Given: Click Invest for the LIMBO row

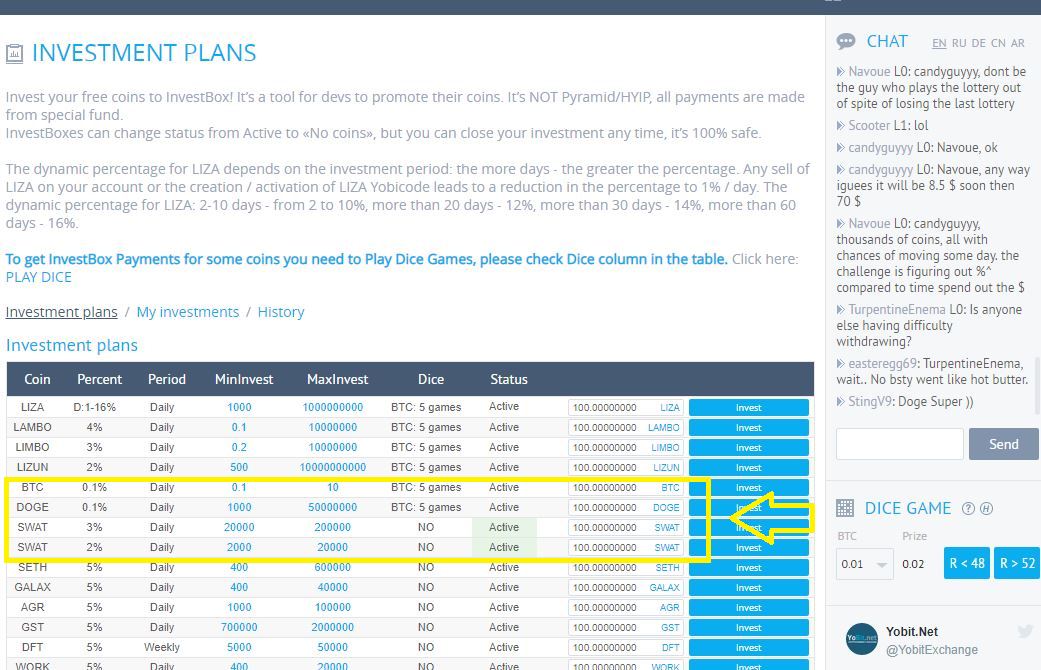Looking at the screenshot, I should 748,448.
